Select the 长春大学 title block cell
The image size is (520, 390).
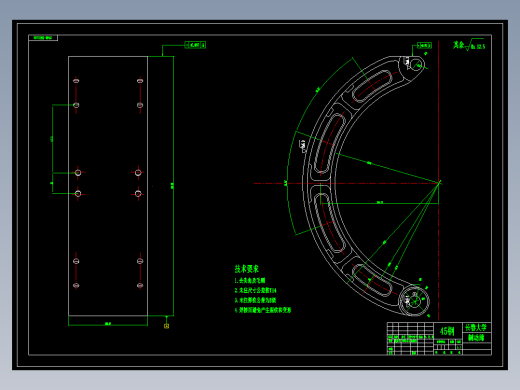[476, 328]
